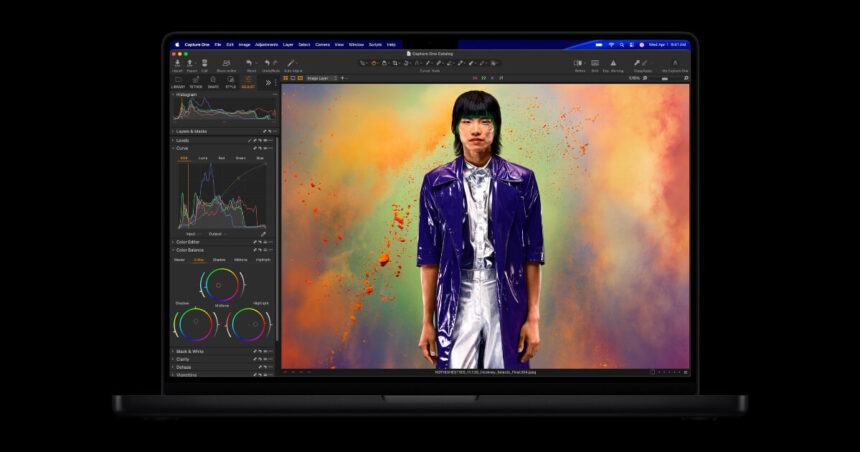Open the image layer selection dropdown
Image resolution: width=860 pixels, height=452 pixels.
(x=322, y=78)
